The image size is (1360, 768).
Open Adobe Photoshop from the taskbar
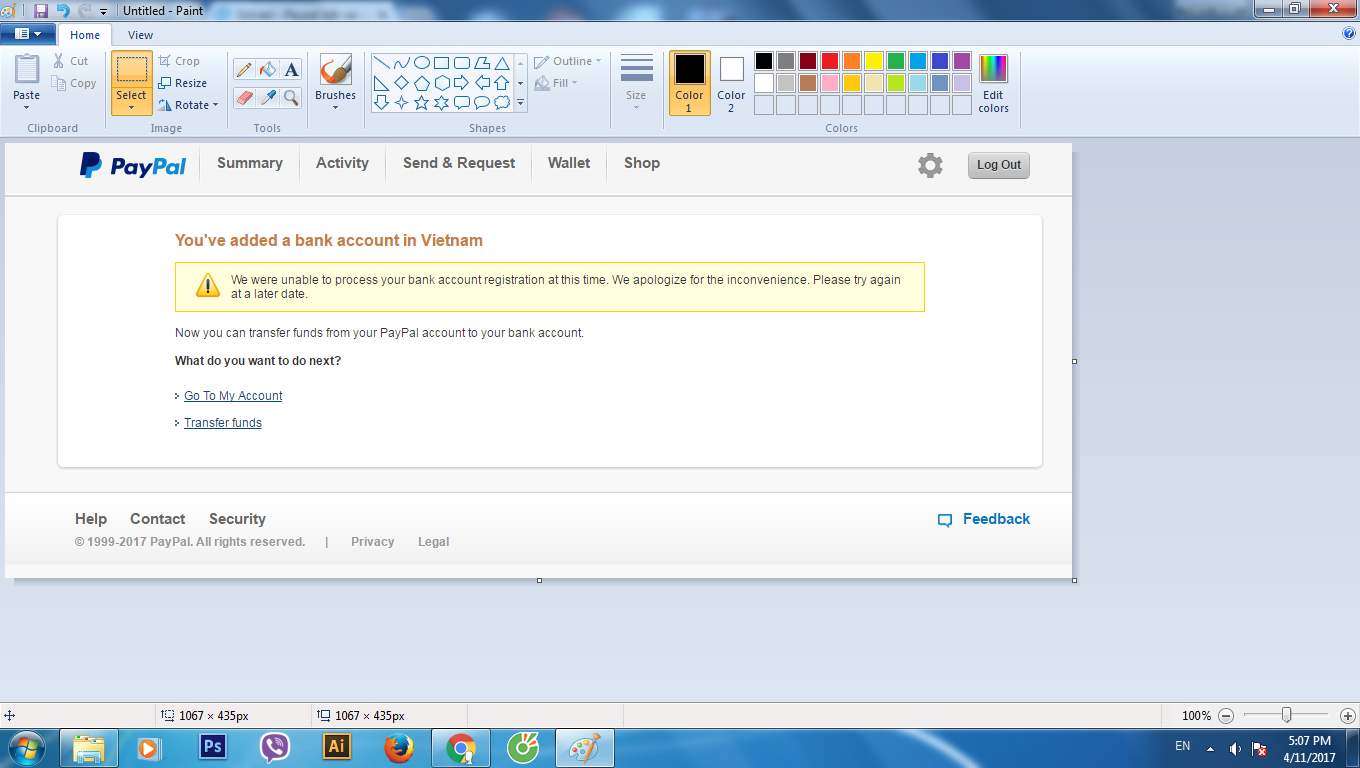click(x=212, y=747)
